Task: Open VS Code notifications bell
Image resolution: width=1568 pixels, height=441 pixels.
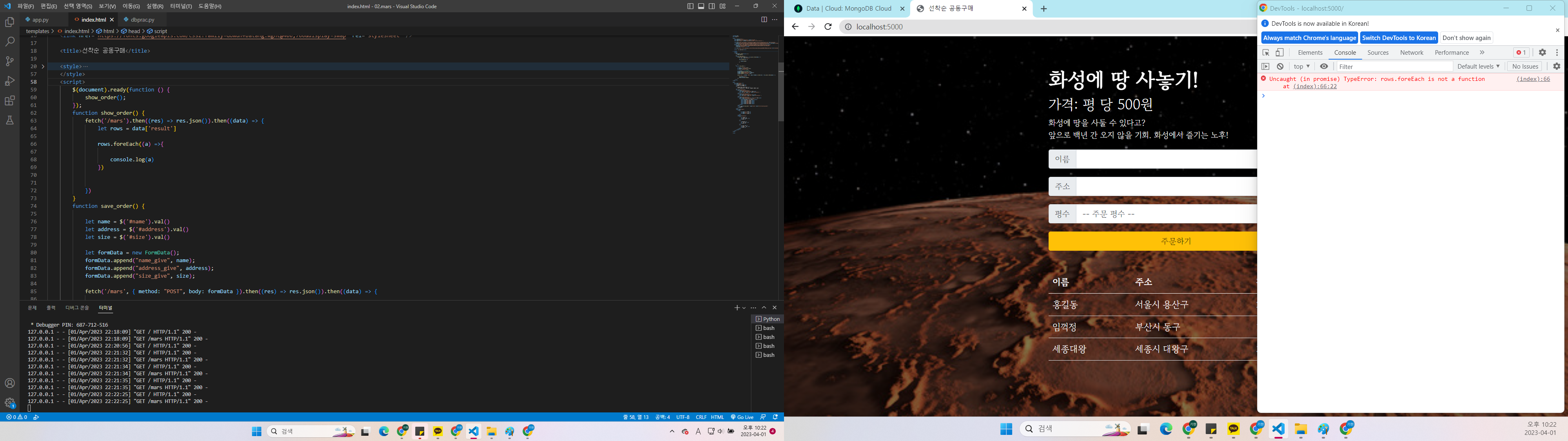Action: [775, 417]
